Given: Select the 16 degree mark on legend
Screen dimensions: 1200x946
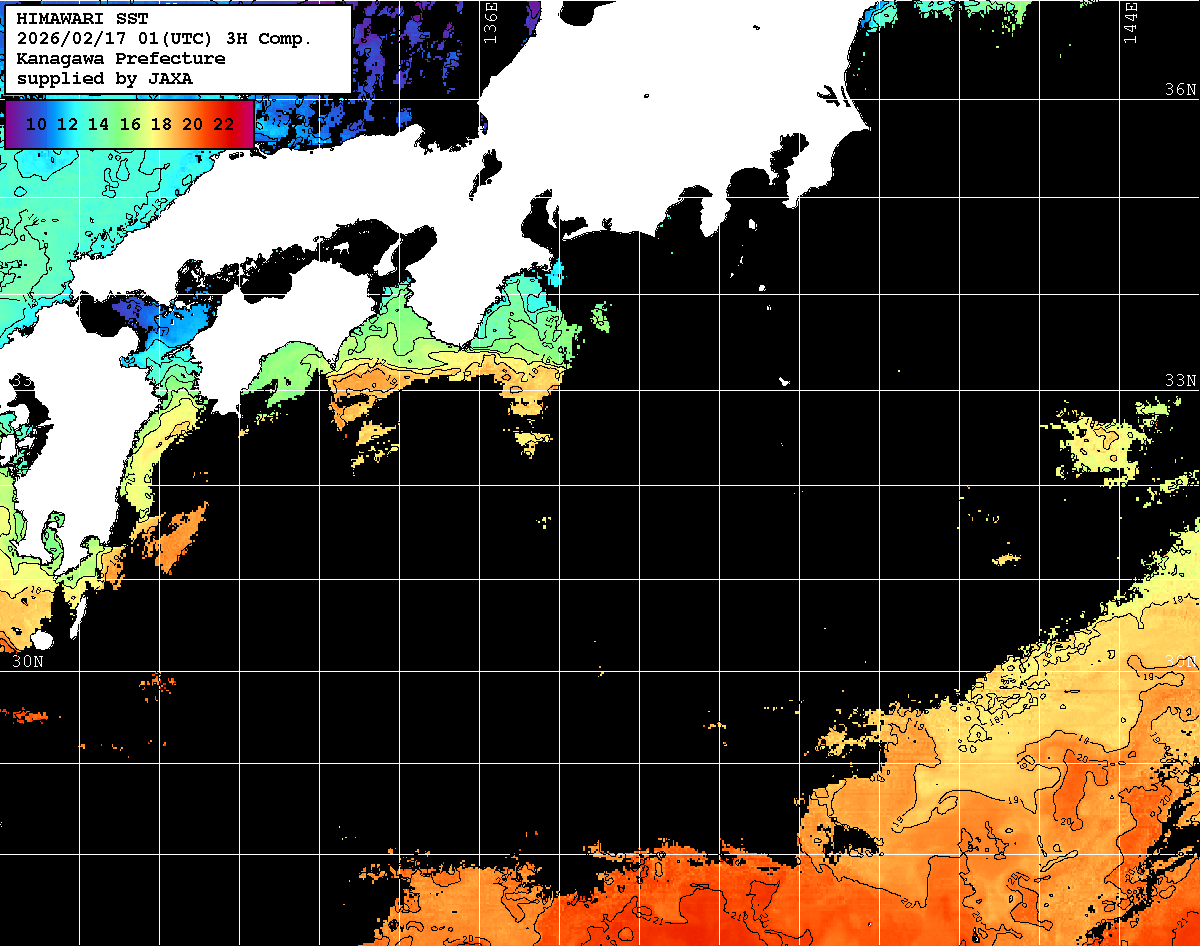Looking at the screenshot, I should 130,124.
